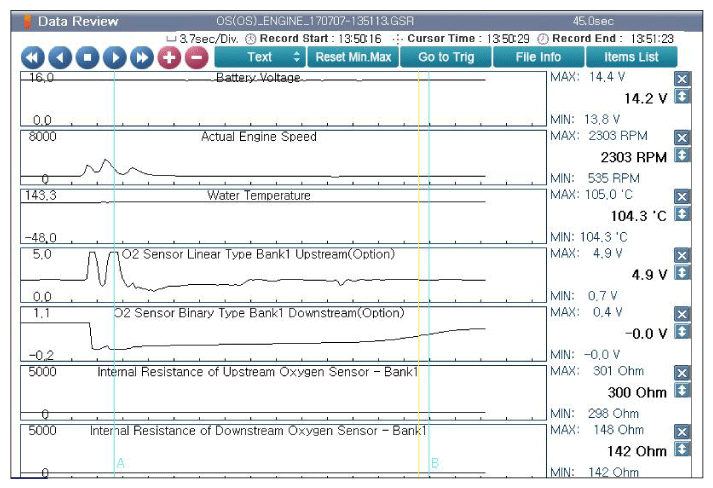Screen dimensions: 713x488
Task: Click the Water Temperature graph title
Action: click(x=259, y=196)
